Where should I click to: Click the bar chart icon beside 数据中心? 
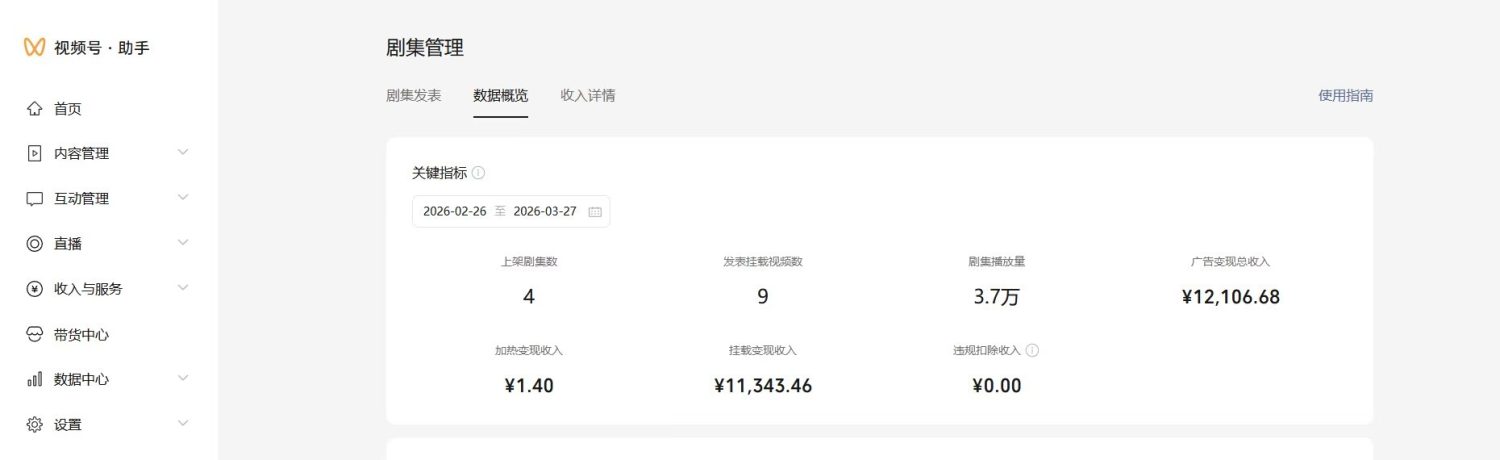tap(35, 380)
